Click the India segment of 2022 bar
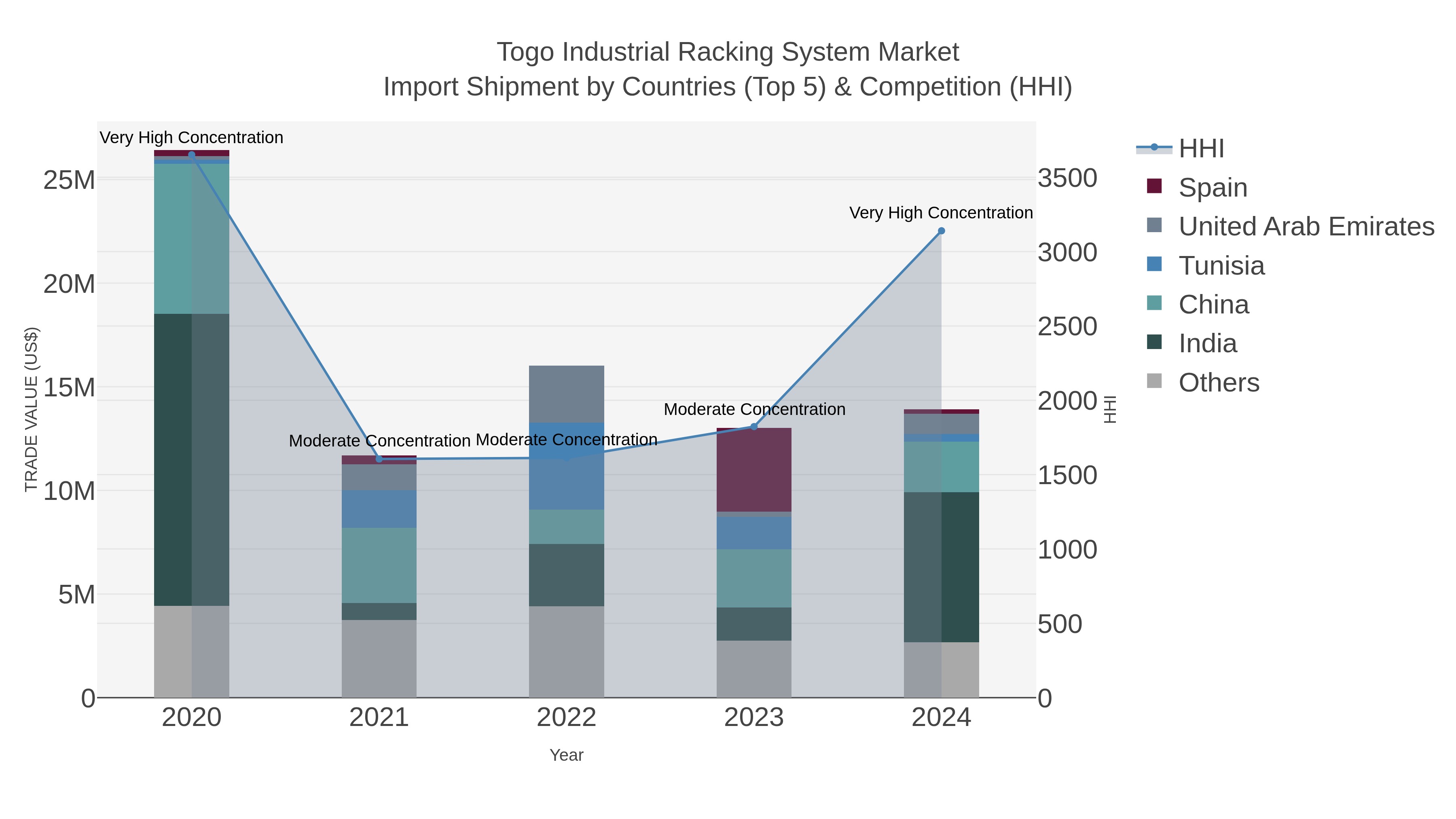Viewport: 1456px width, 819px height. (x=567, y=576)
